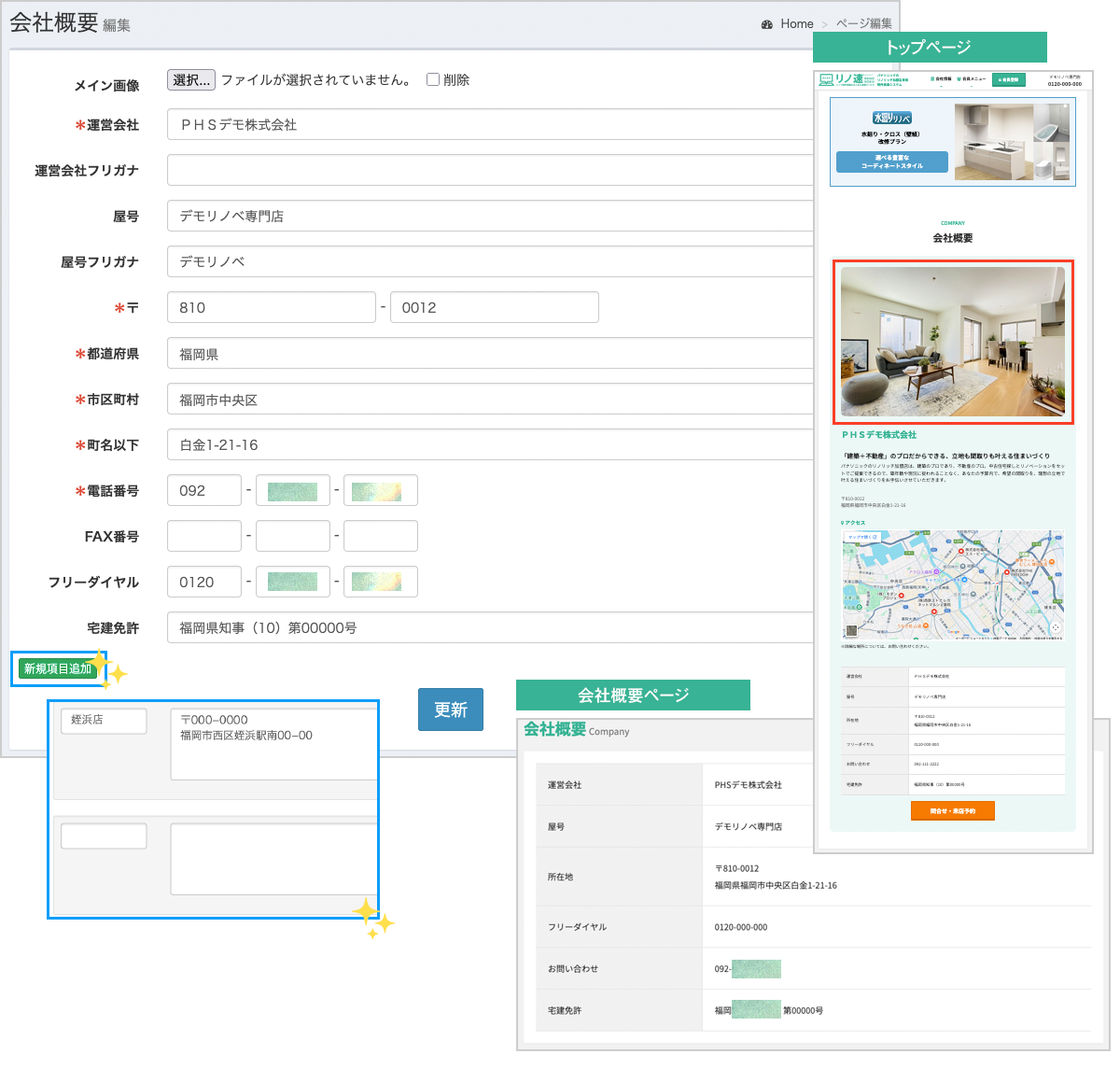Image resolution: width=1120 pixels, height=1068 pixels.
Task: Click the green 会員登録 button in preview header
Action: click(x=1008, y=80)
